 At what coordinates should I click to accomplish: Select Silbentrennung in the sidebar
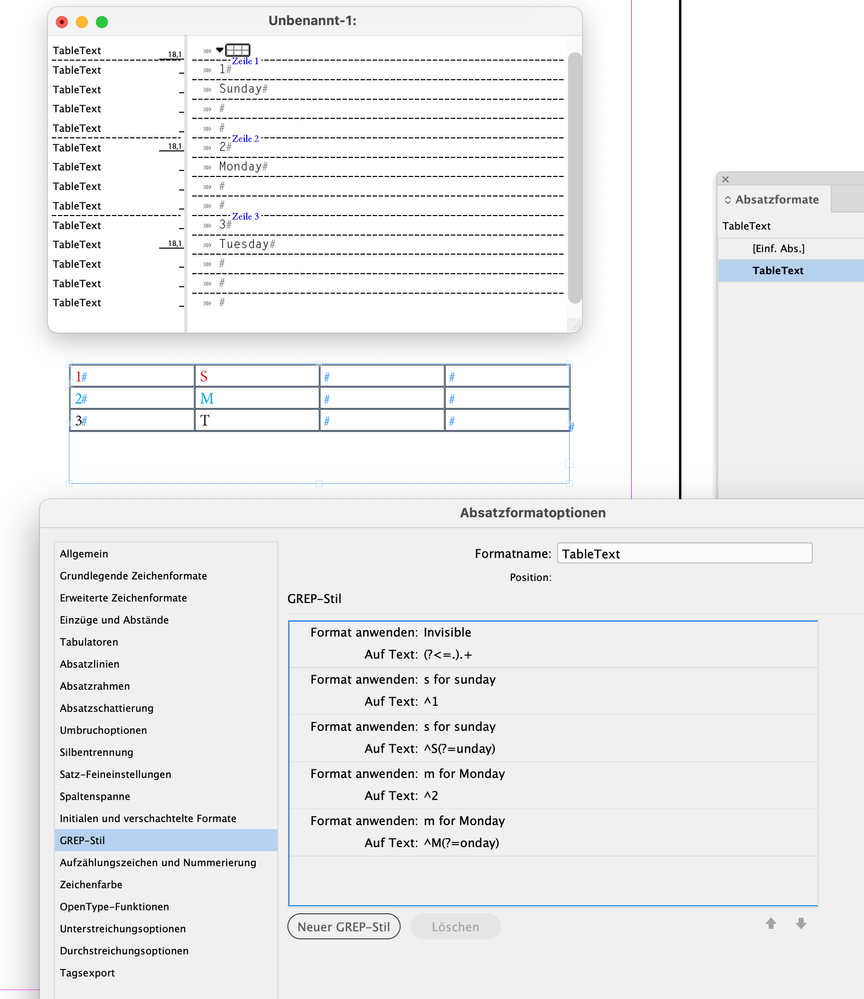point(166,752)
